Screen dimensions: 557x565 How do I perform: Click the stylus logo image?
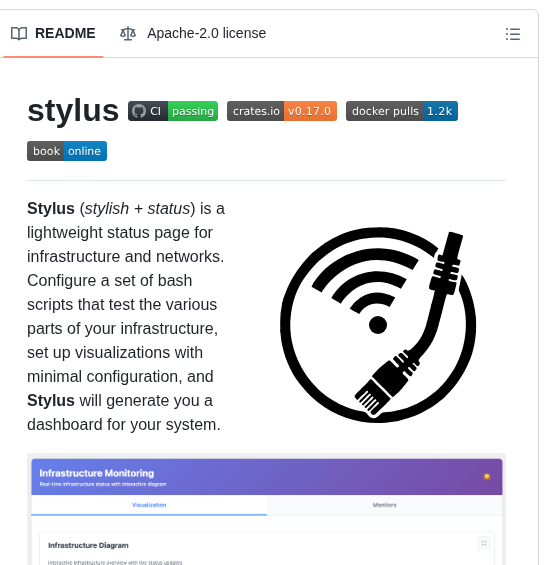pos(378,325)
